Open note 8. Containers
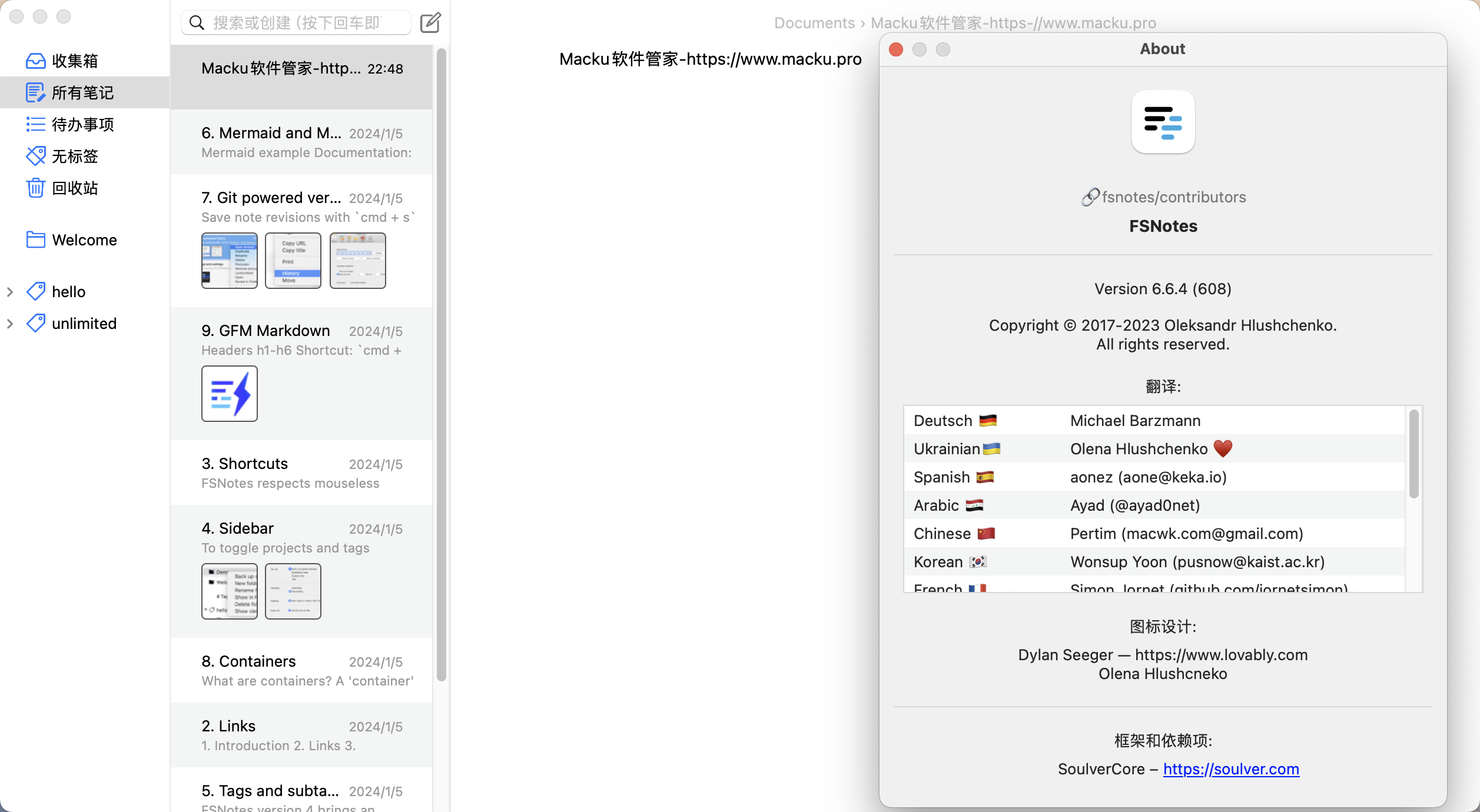Viewport: 1480px width, 812px height. [301, 670]
